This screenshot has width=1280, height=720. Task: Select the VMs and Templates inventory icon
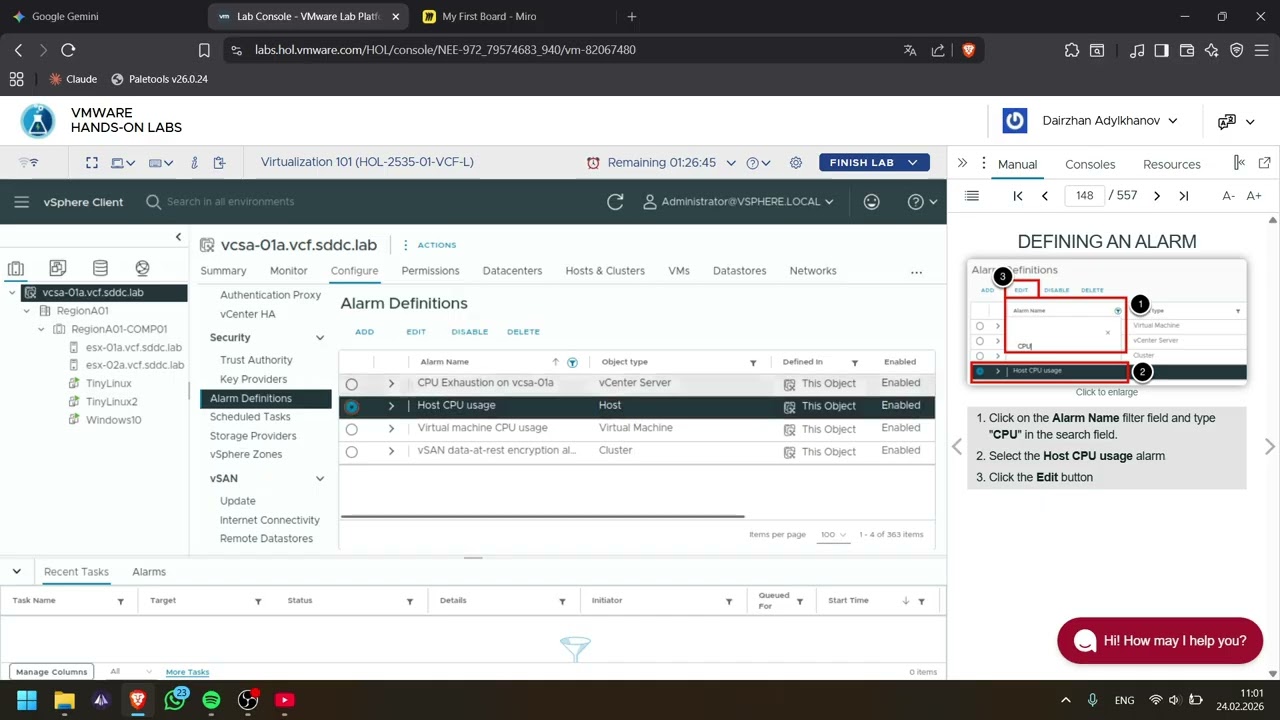[58, 268]
